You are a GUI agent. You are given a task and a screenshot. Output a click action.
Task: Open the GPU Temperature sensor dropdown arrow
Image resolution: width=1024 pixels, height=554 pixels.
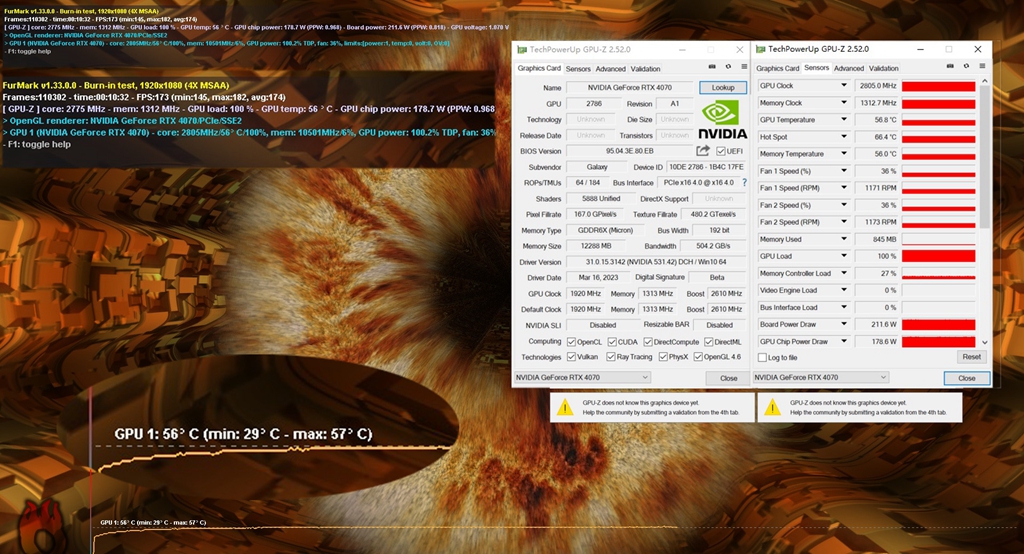point(844,120)
